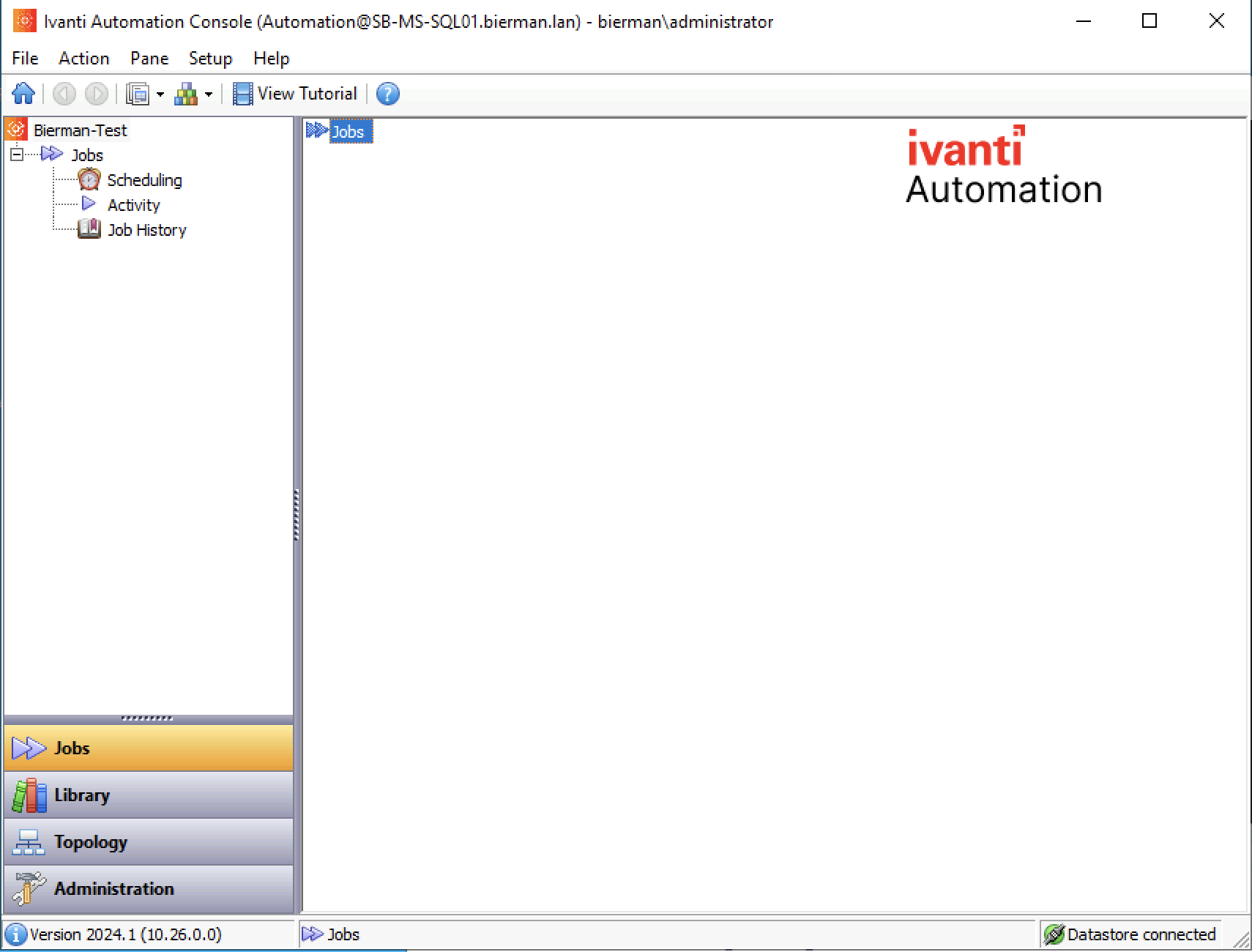Click the horizontal splitter above the Jobs pane button
Viewport: 1252px width, 952px height.
147,718
